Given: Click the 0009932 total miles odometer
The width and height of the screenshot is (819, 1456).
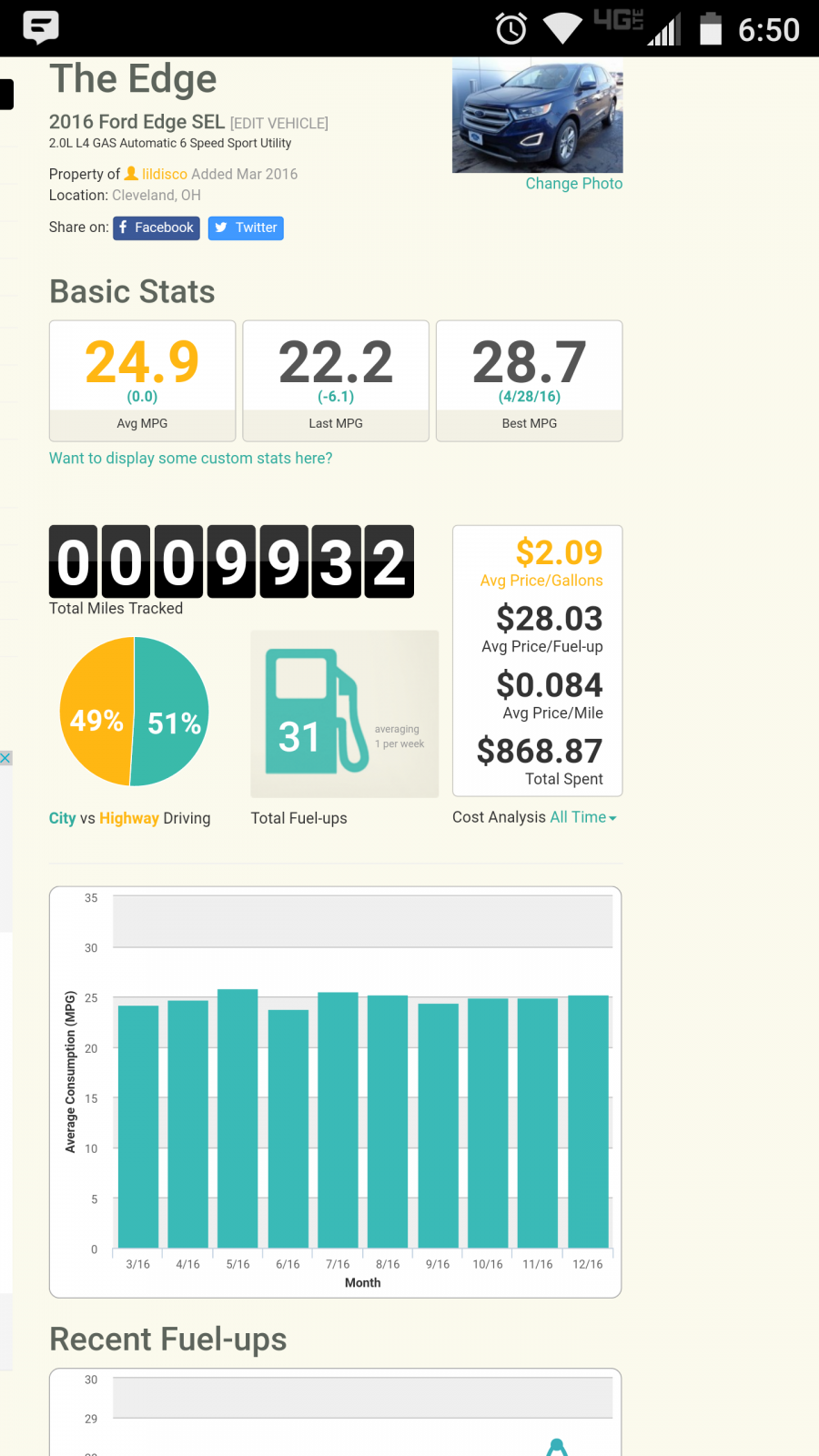Looking at the screenshot, I should (x=231, y=561).
